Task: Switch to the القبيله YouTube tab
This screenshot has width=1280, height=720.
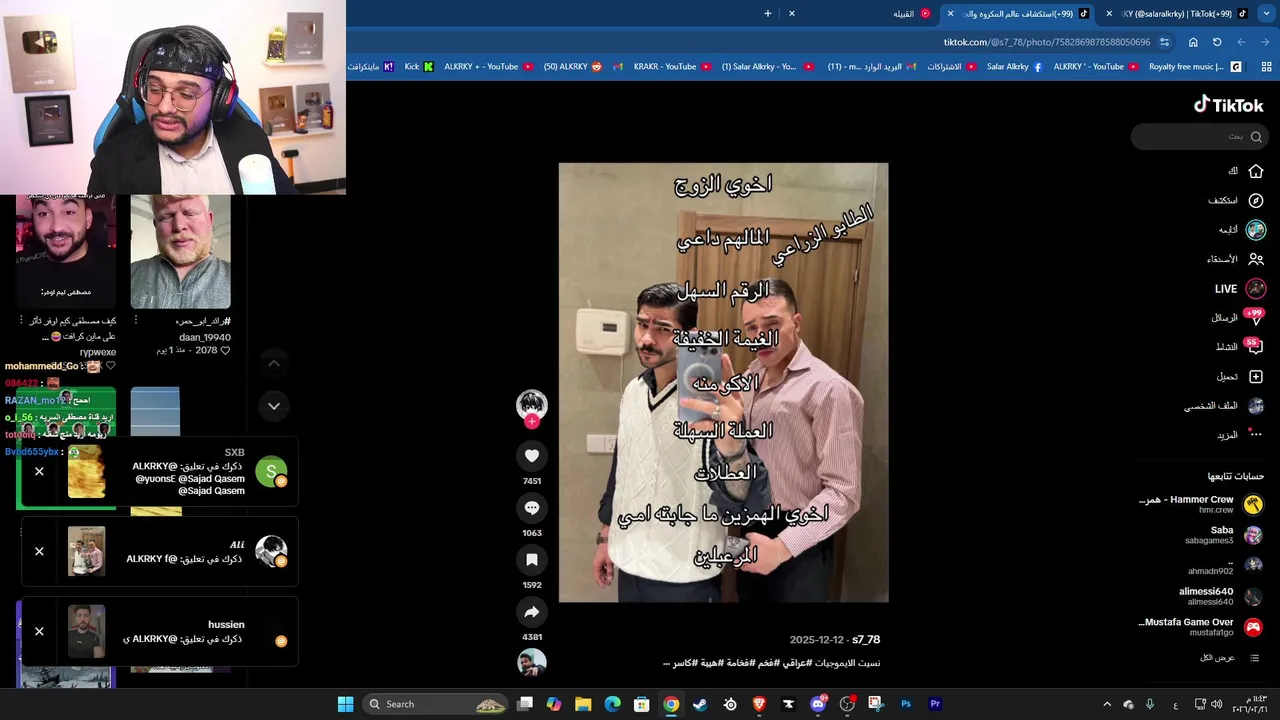Action: (x=911, y=14)
